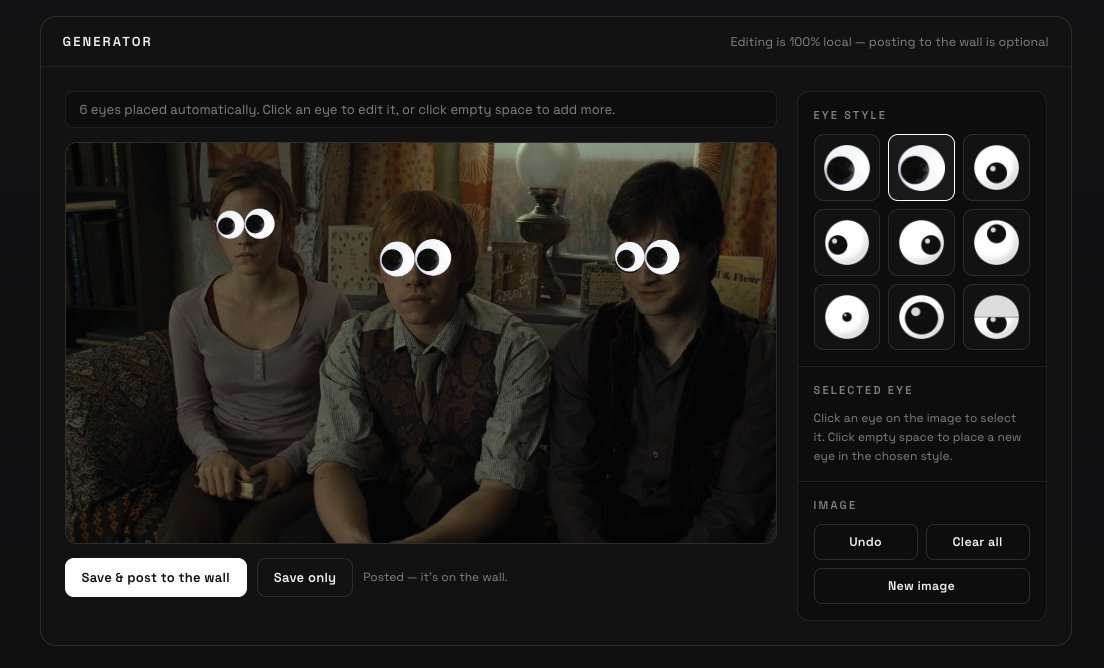Click the EYE STYLE section label
Viewport: 1104px width, 668px height.
[850, 115]
